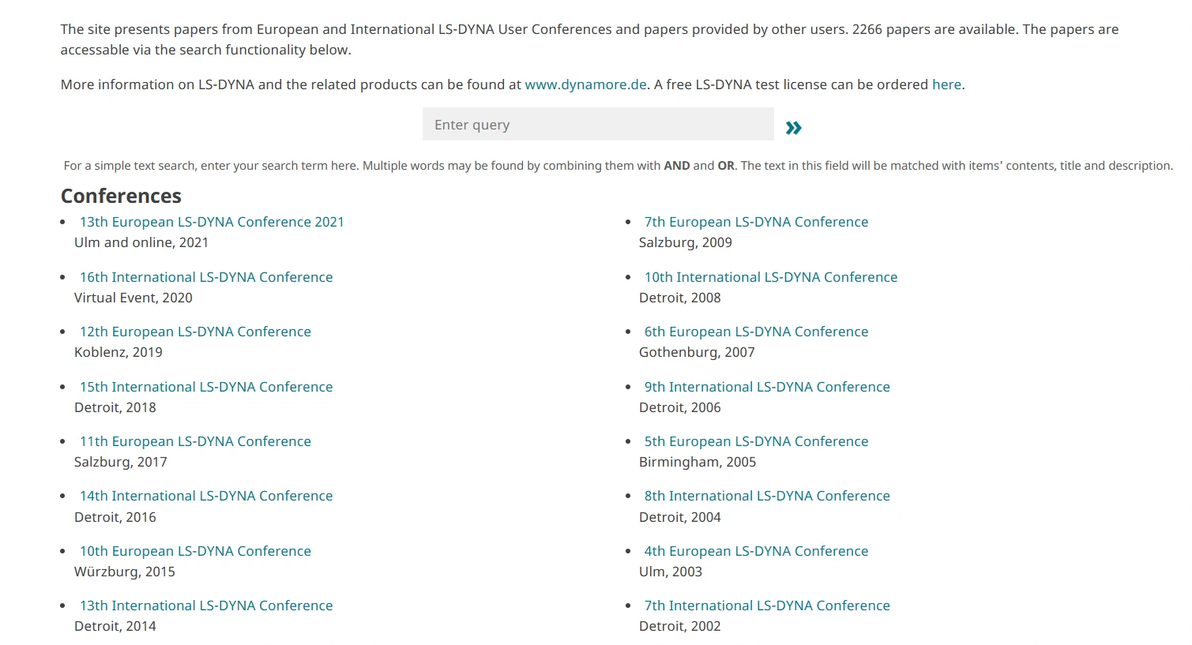Open 7th European LS-DYNA Conference link
The image size is (1192, 645).
pyautogui.click(x=756, y=222)
